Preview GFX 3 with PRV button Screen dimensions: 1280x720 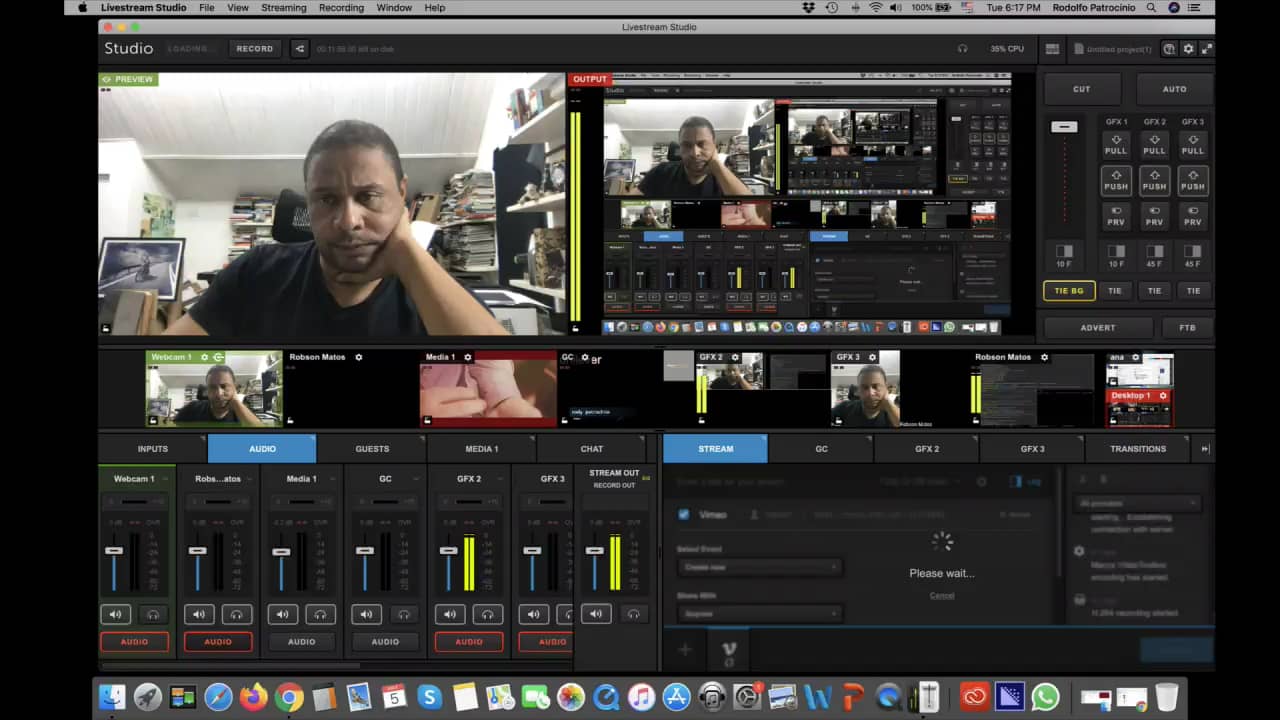[1192, 216]
